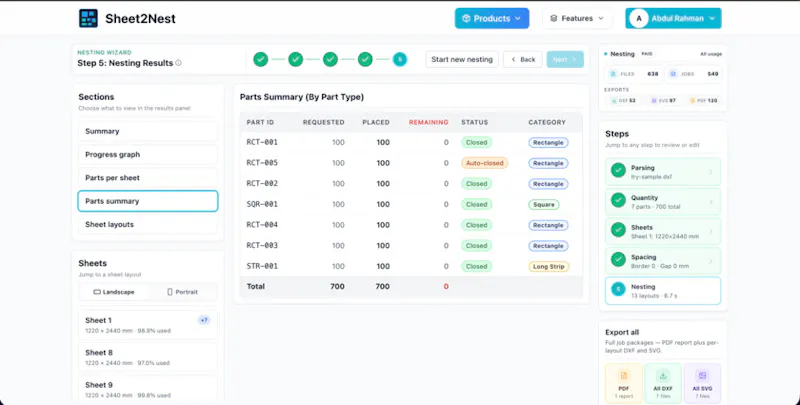
Task: Jump to Sheet 8 layout
Action: [x=148, y=357]
